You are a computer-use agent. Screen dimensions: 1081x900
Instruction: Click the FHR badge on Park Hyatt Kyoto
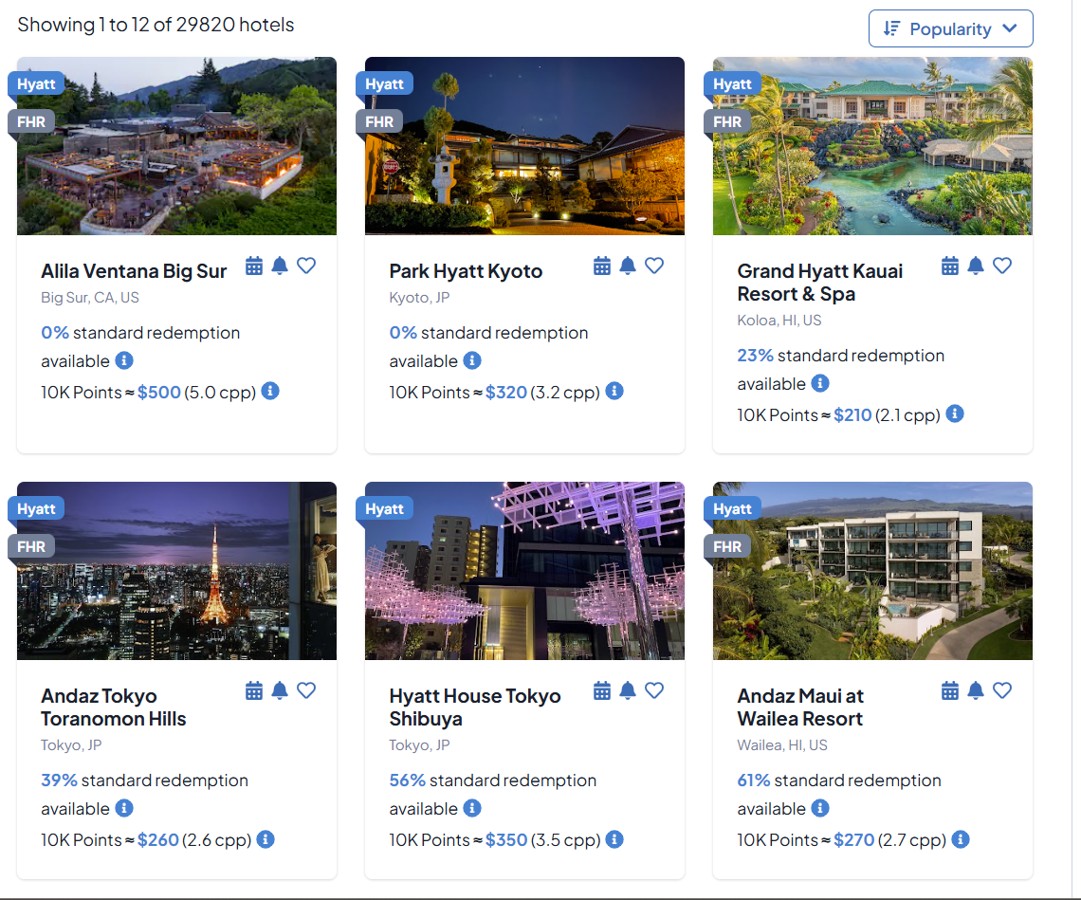click(378, 122)
